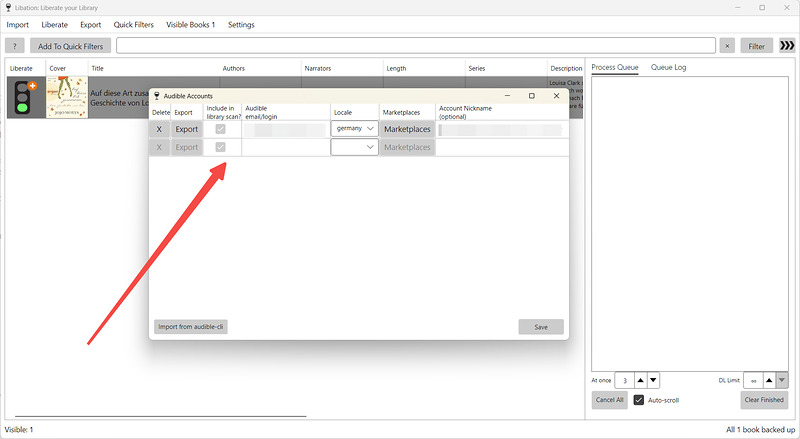Click the At once number field
This screenshot has width=800, height=439.
[624, 380]
